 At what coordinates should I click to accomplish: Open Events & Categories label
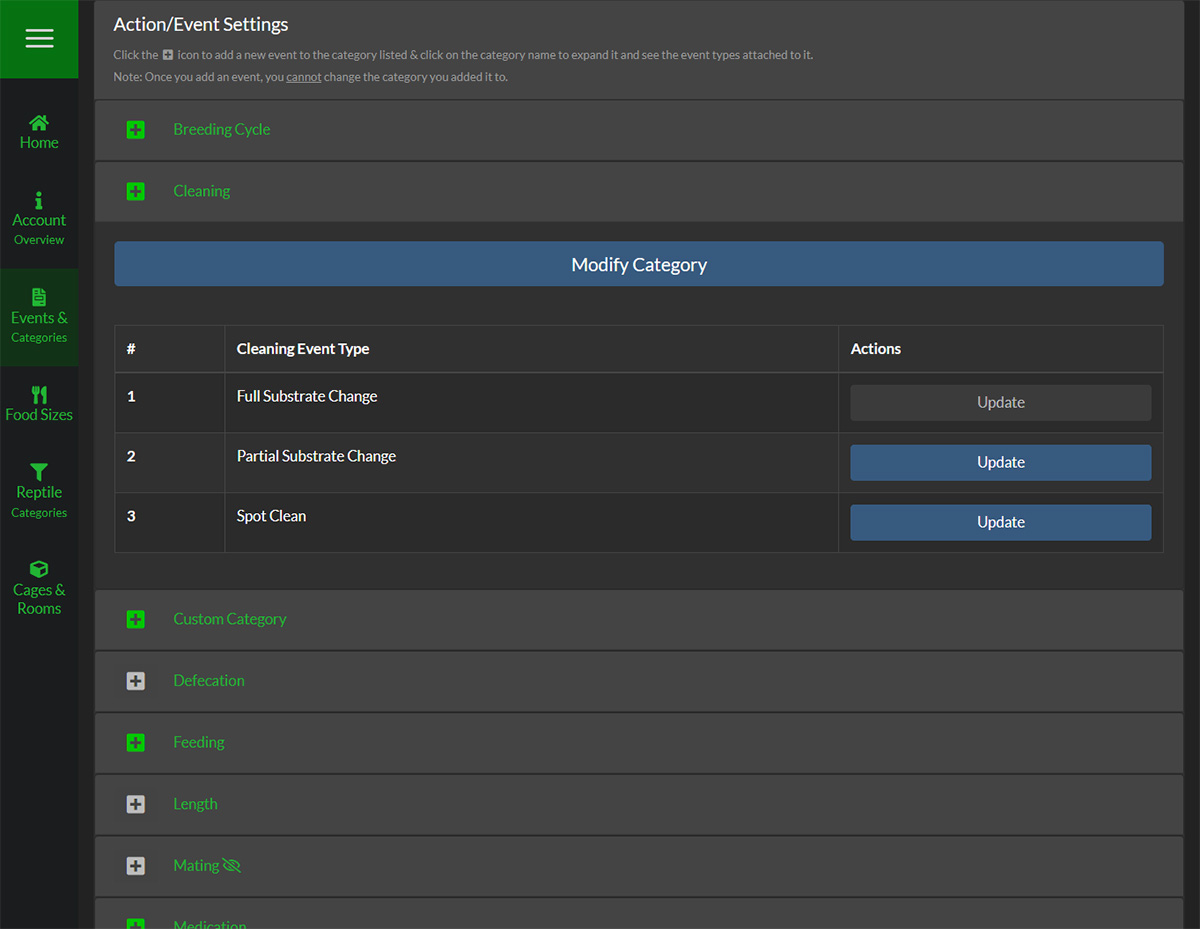(x=39, y=327)
